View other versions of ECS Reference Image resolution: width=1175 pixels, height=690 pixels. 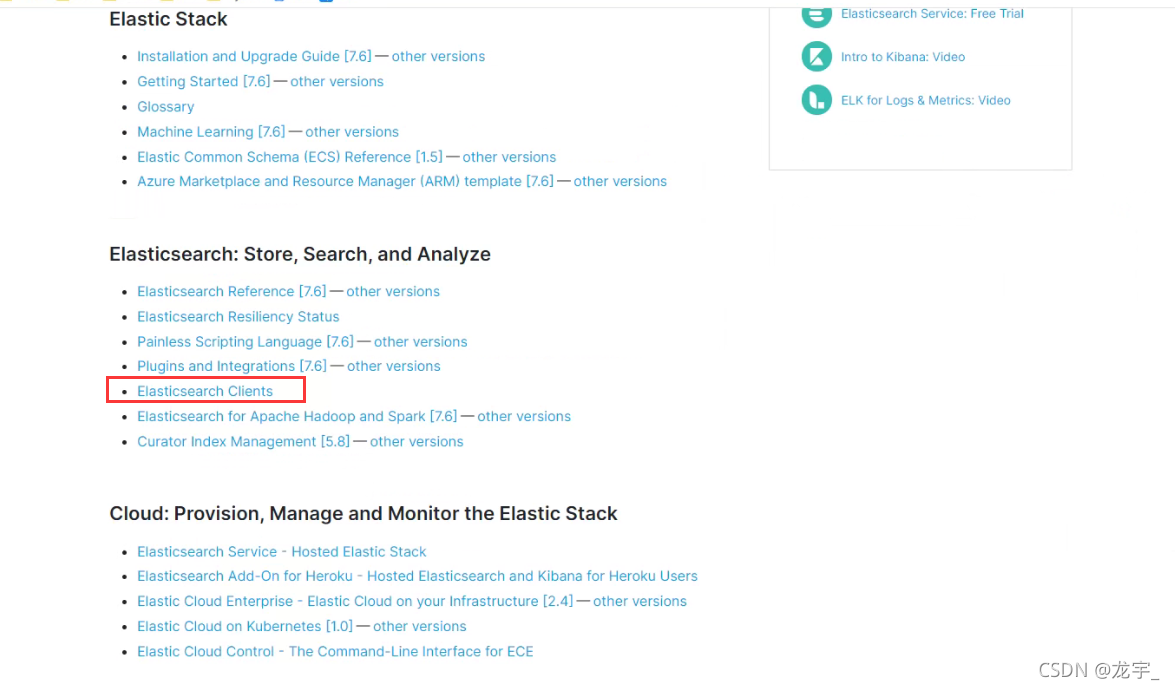[x=509, y=157]
